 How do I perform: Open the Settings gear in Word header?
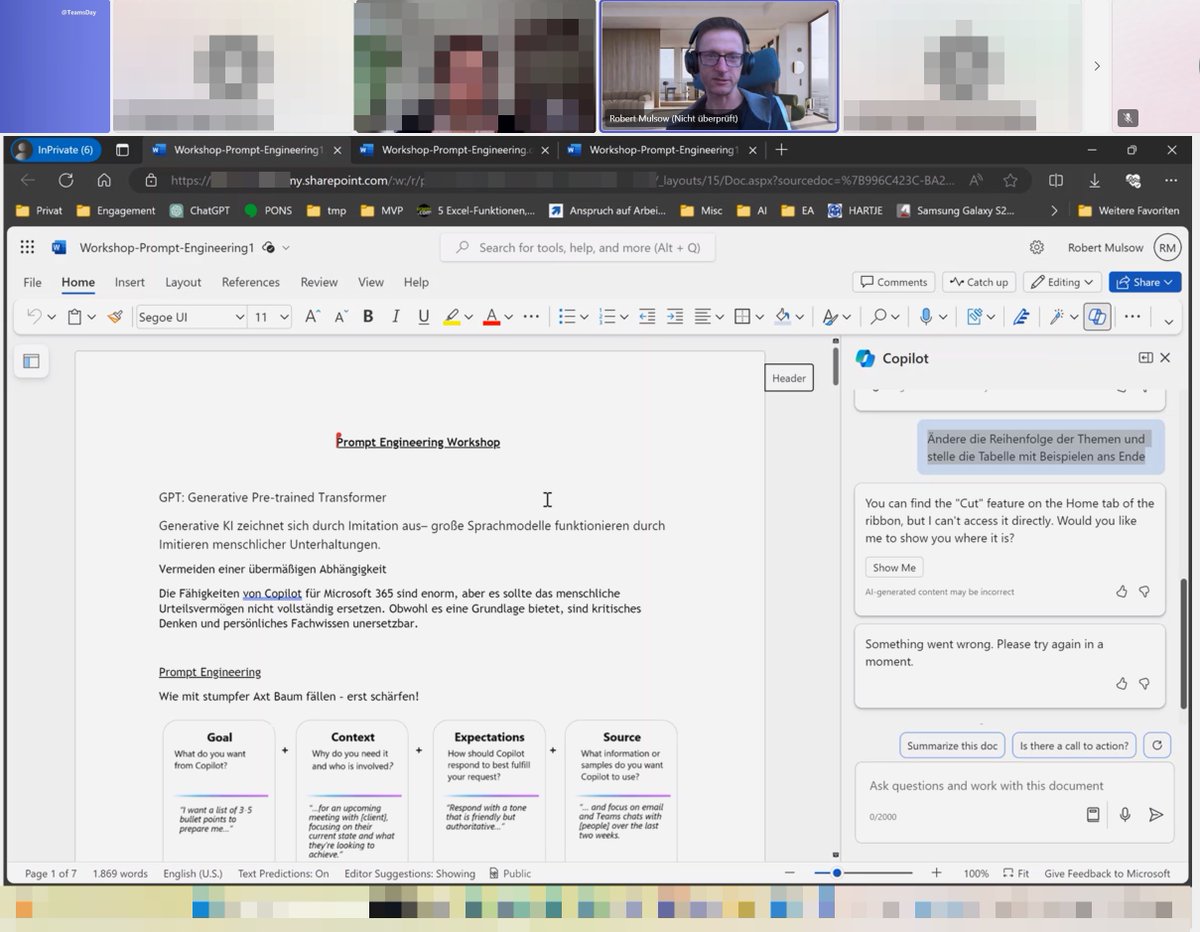1037,247
